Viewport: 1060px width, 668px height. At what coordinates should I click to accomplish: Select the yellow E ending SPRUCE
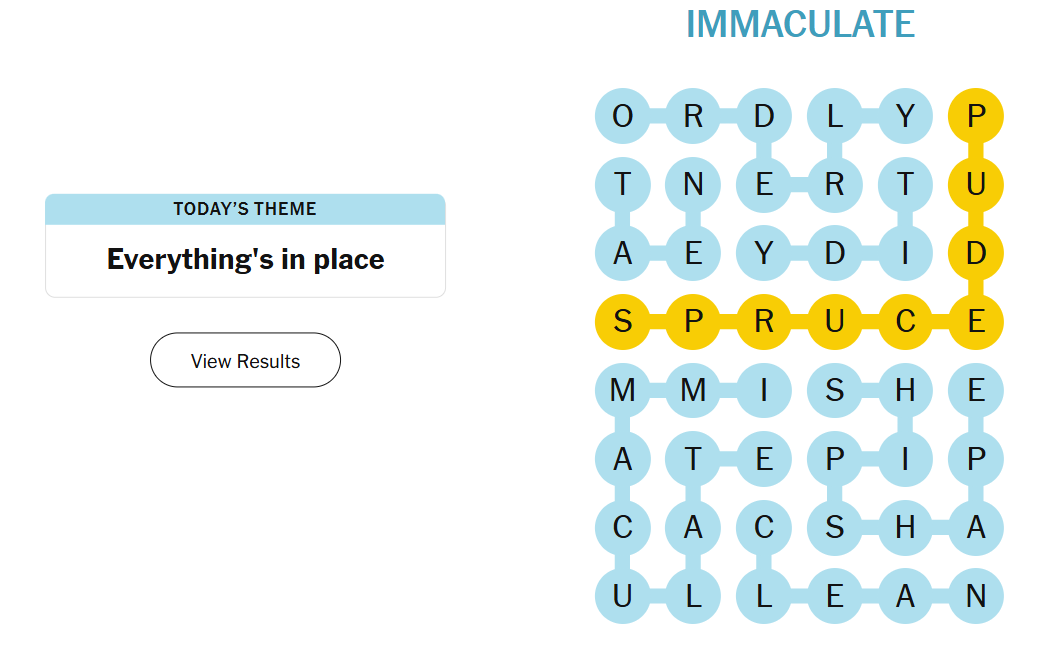tap(976, 322)
